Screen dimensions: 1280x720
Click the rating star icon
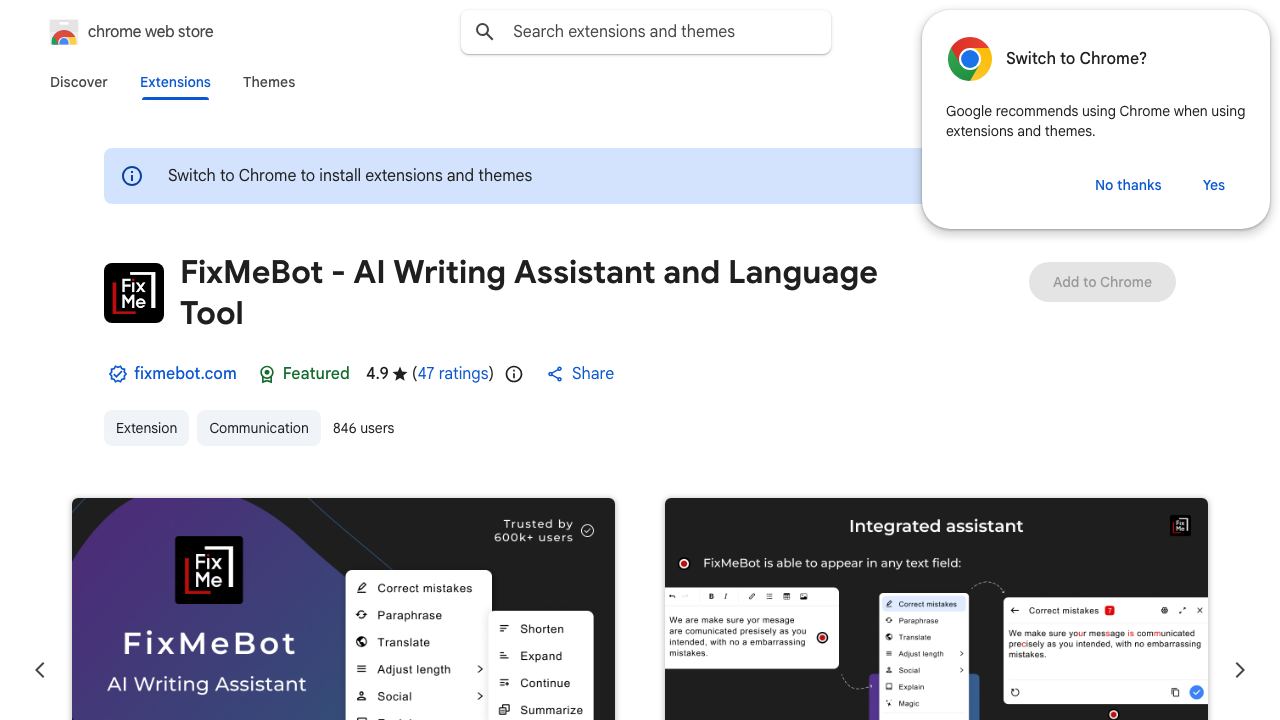click(400, 374)
